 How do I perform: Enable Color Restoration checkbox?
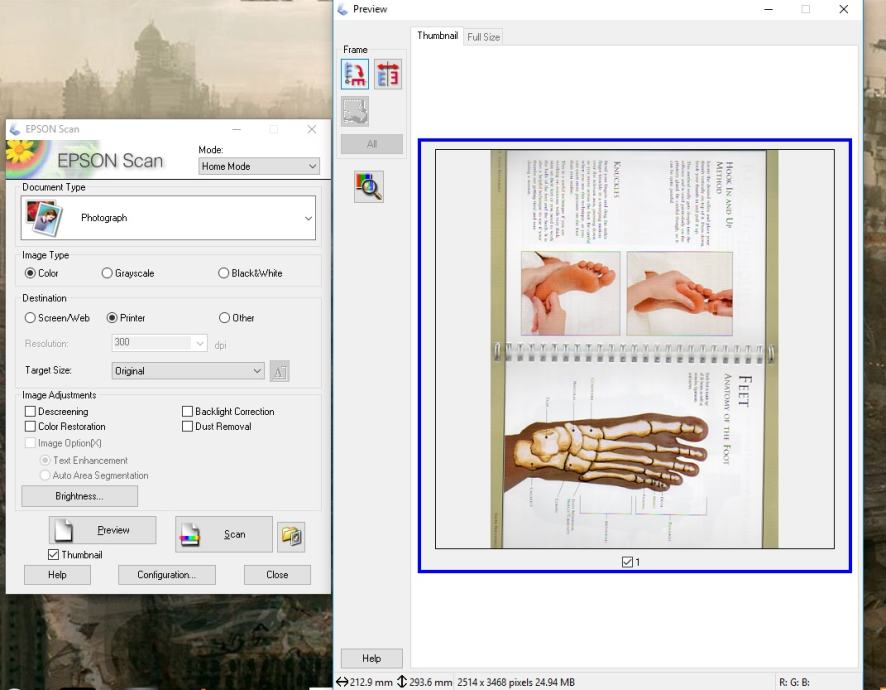31,427
